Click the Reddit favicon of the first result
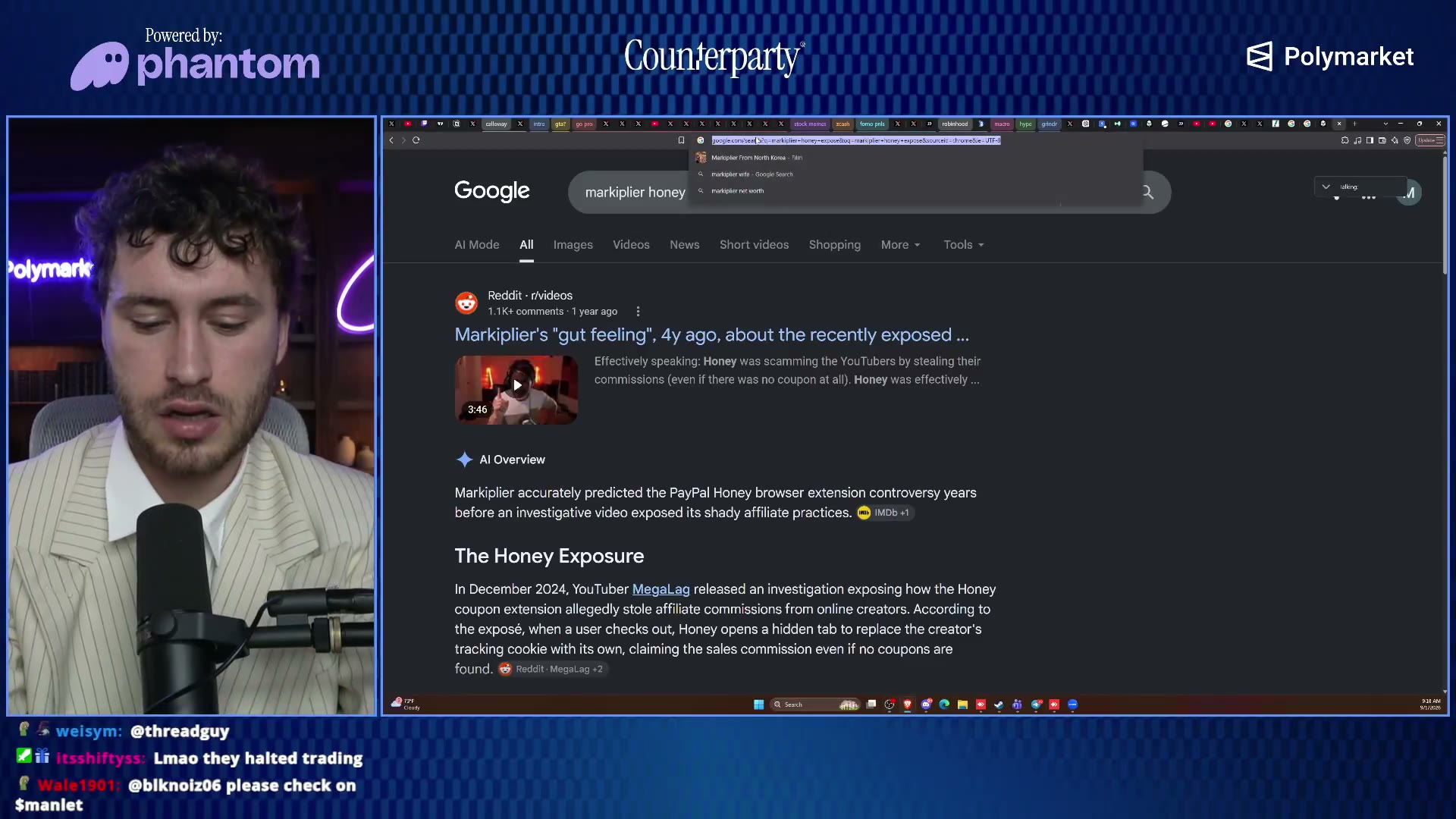Image resolution: width=1456 pixels, height=819 pixels. tap(466, 303)
